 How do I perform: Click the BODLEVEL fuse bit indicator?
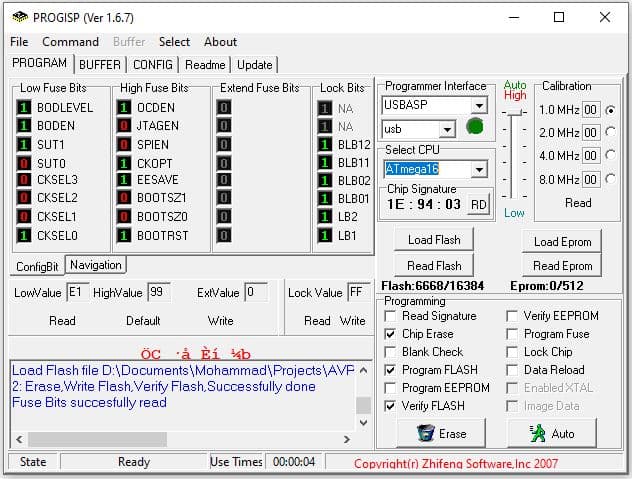[24, 108]
